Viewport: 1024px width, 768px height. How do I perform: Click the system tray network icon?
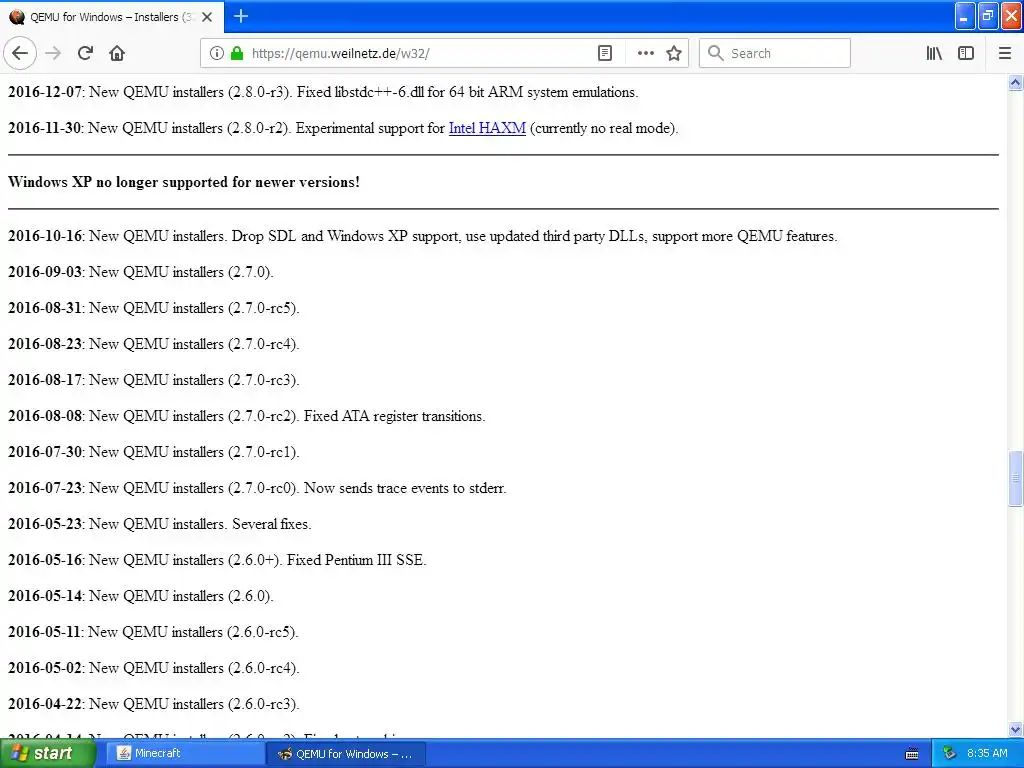click(x=949, y=753)
